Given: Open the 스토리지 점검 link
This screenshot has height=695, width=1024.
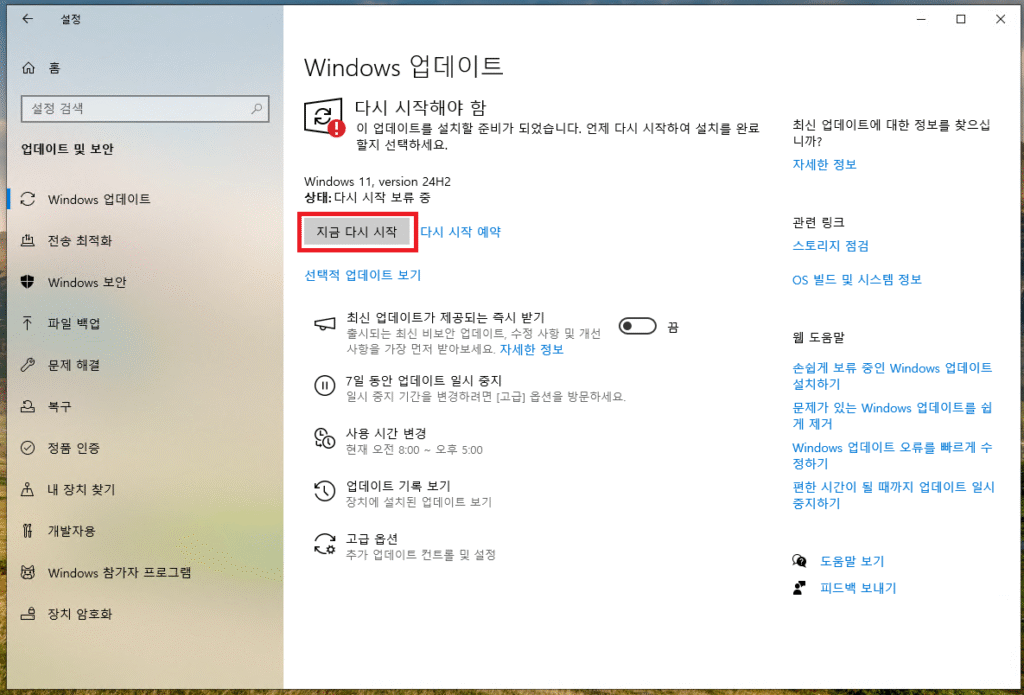Looking at the screenshot, I should coord(831,246).
